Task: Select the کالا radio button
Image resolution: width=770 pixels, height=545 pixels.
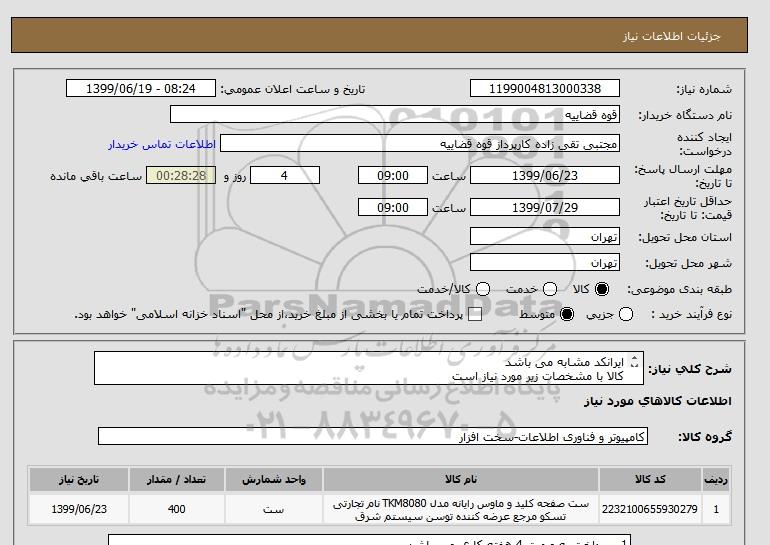Action: point(602,289)
